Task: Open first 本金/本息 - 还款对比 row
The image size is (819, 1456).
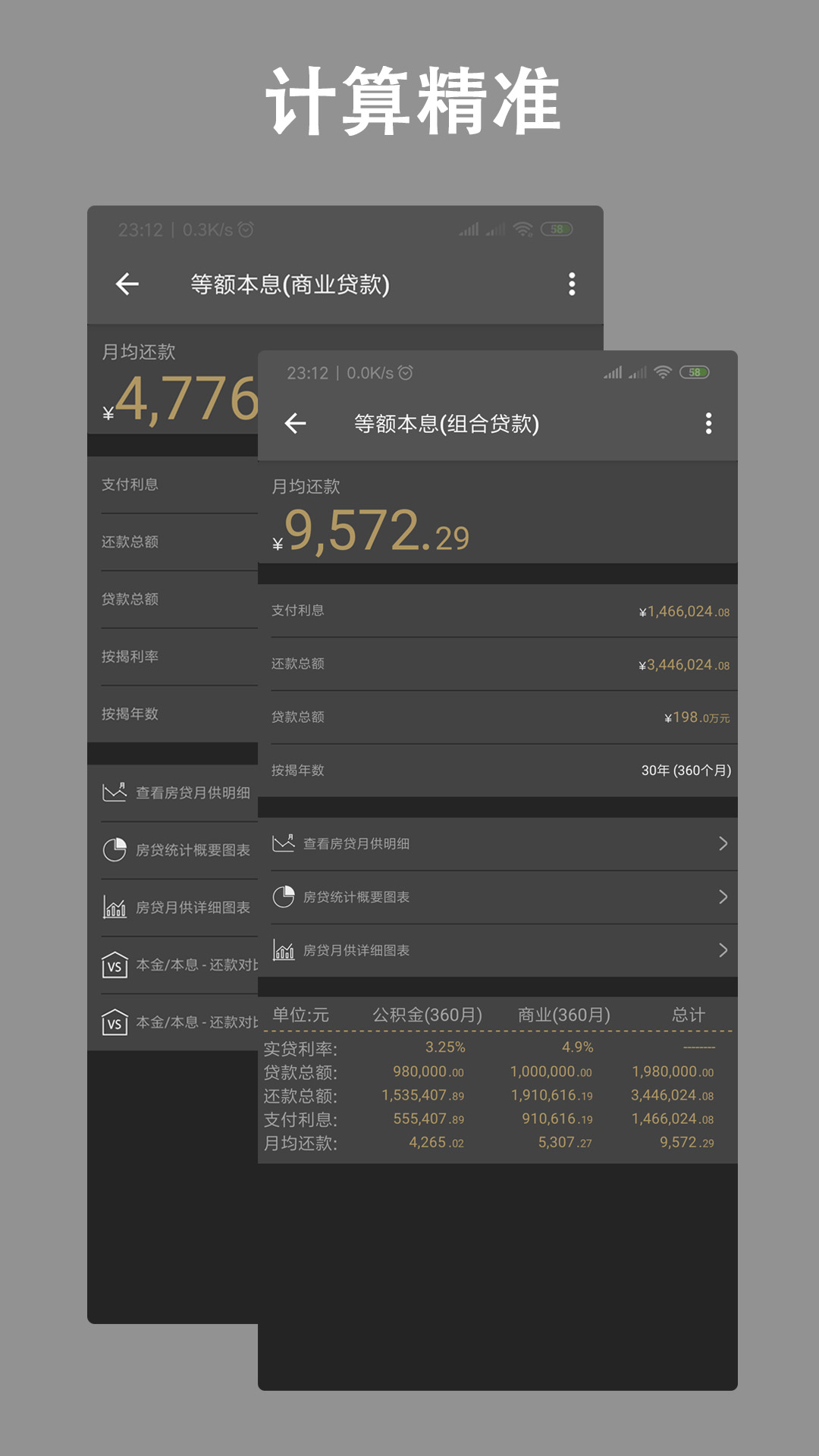Action: point(173,965)
